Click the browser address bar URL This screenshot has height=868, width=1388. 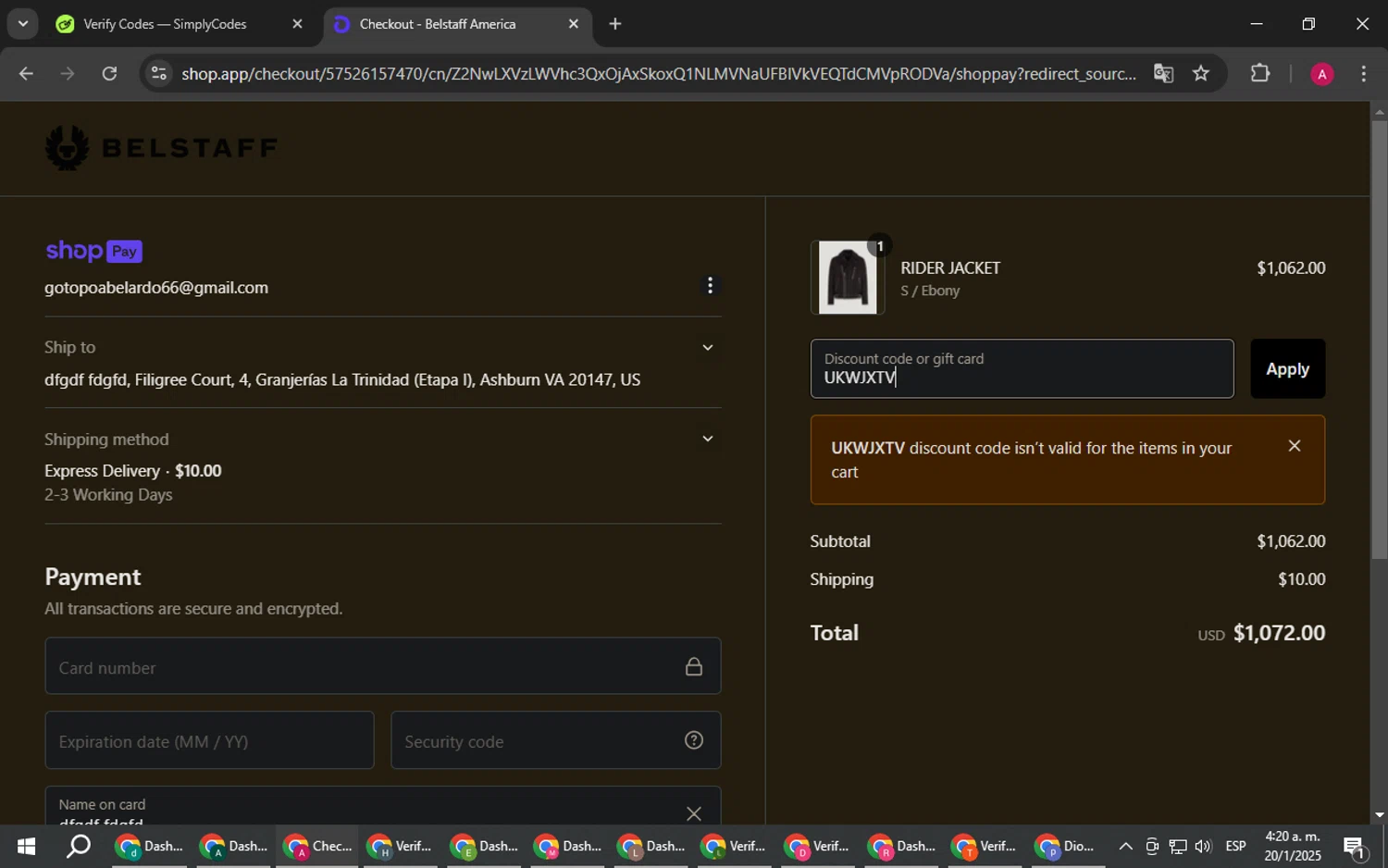point(658,73)
